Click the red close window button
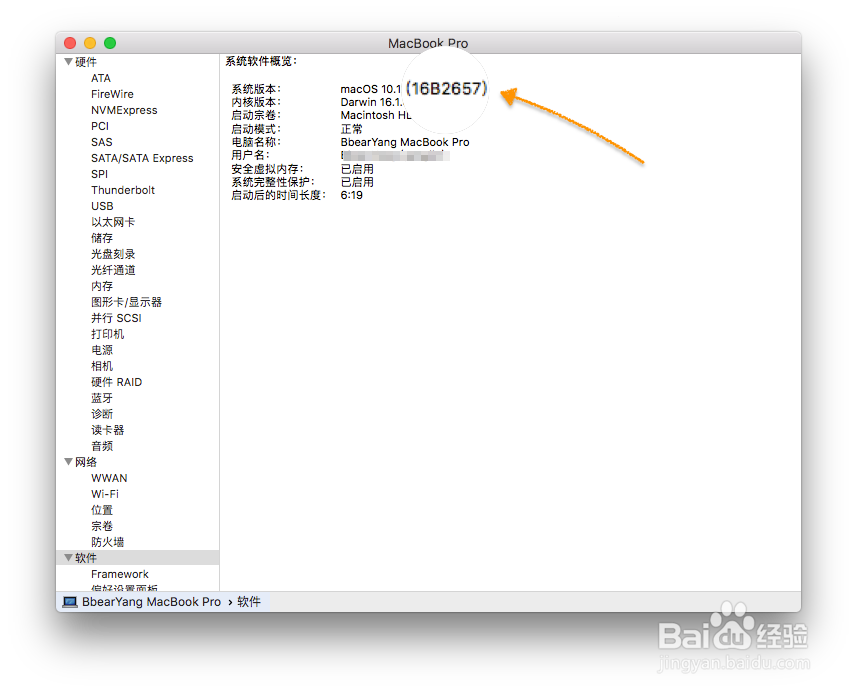857x692 pixels. coord(70,43)
